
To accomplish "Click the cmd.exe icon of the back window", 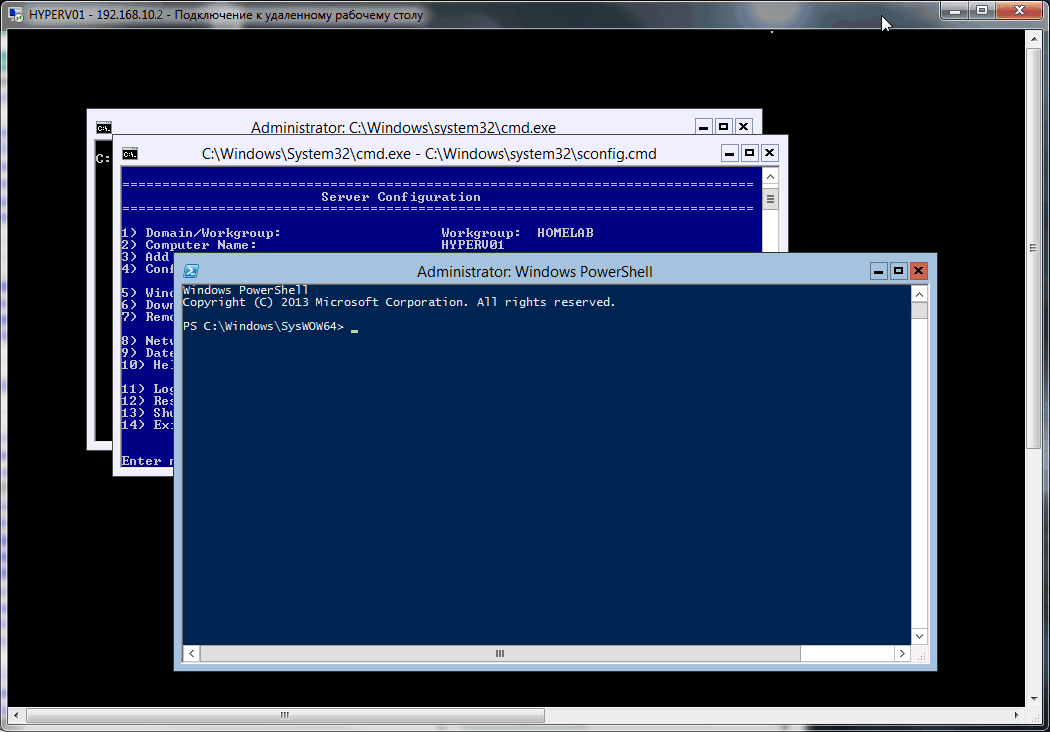I will tap(104, 128).
